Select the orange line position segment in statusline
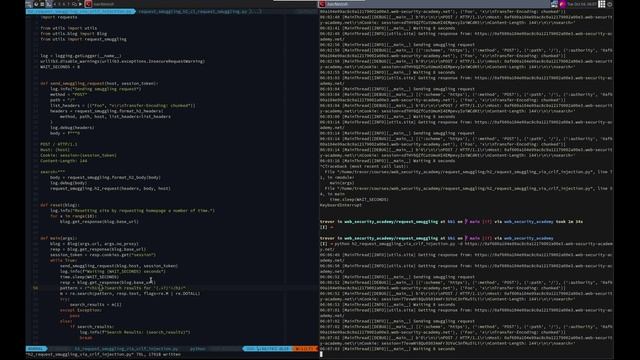 point(305,349)
